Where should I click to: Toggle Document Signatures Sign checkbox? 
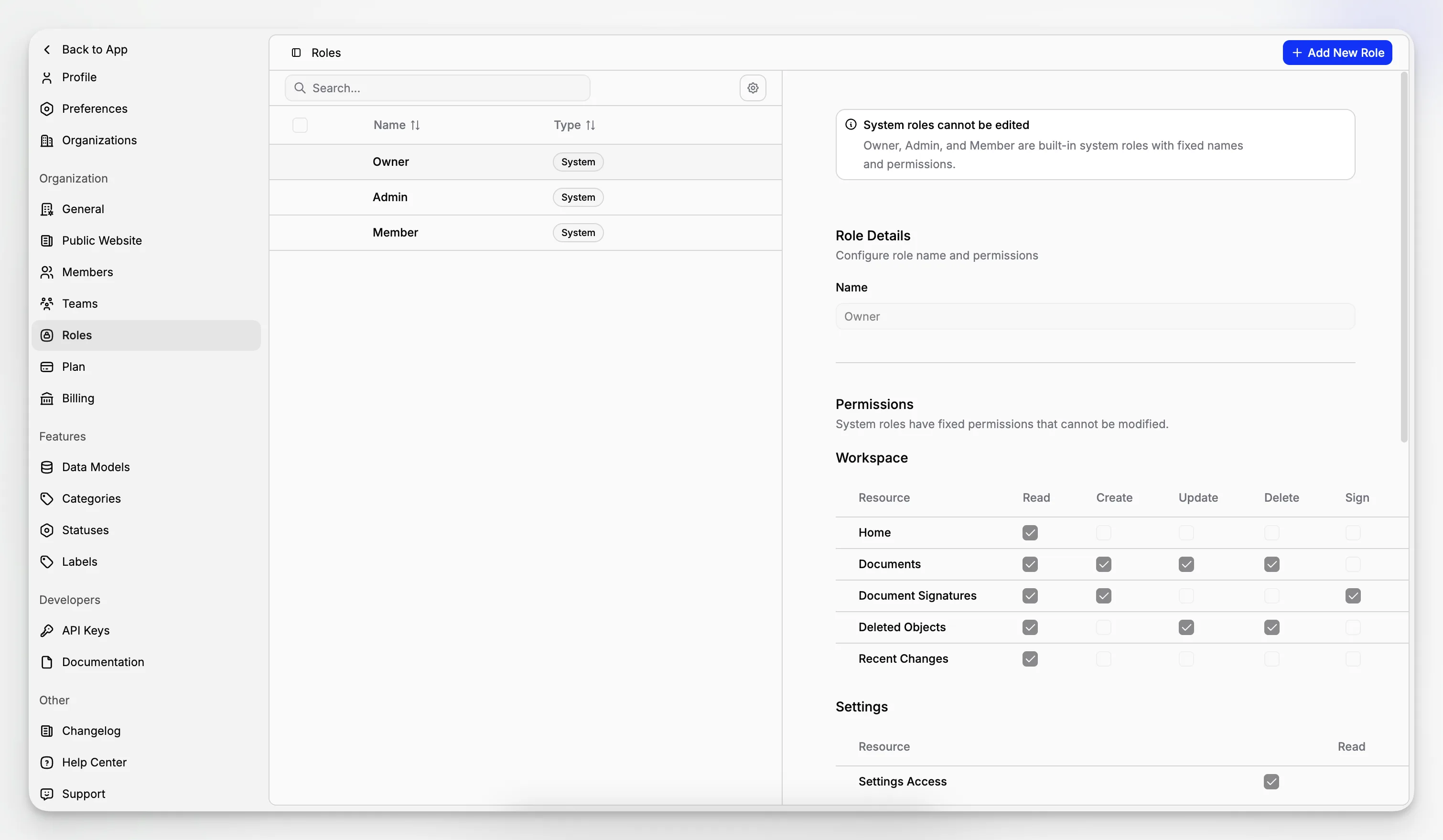(1353, 595)
